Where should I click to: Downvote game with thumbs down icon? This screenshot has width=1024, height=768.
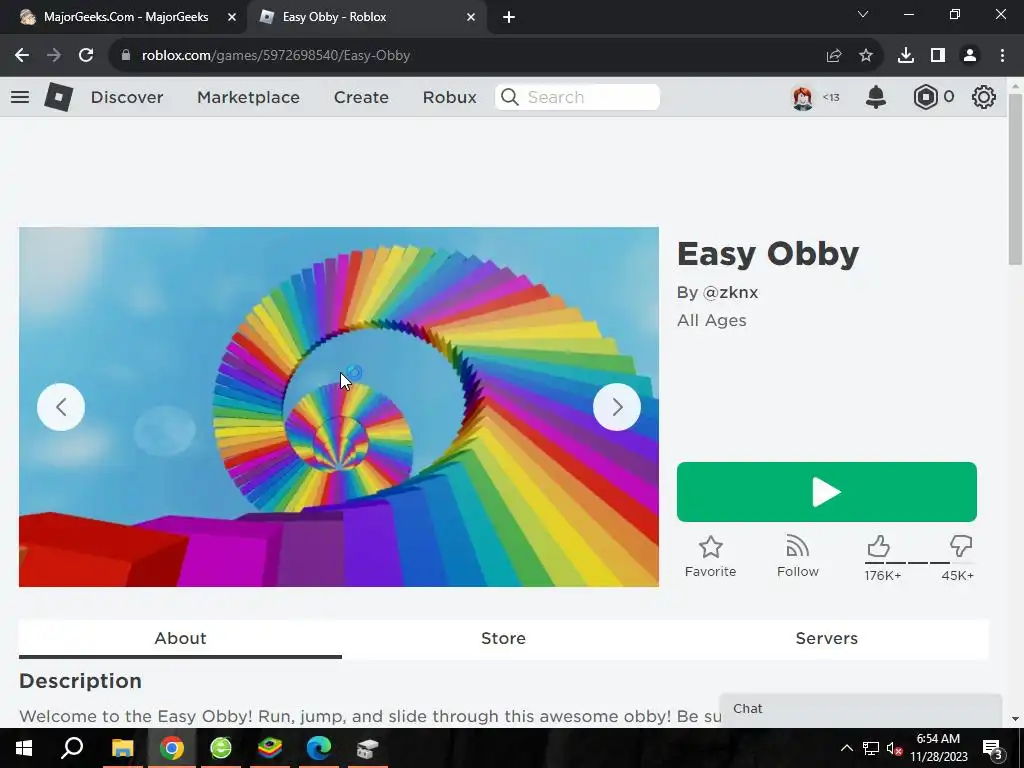961,546
